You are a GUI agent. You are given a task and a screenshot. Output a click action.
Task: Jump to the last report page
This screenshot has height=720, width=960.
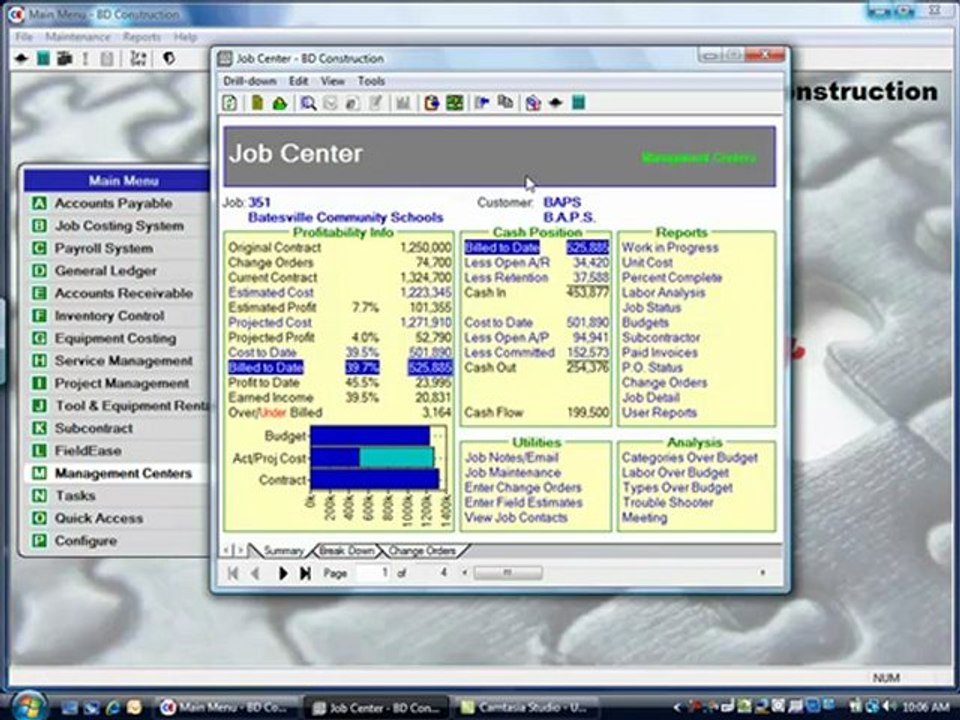[305, 573]
